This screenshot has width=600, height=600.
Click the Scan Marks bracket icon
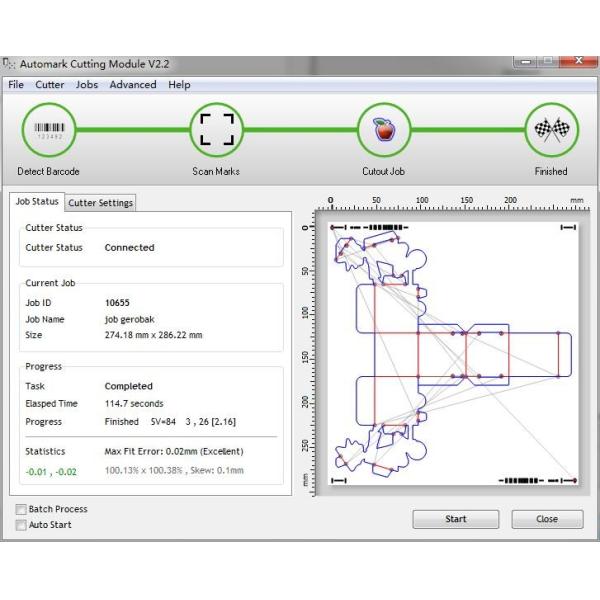(216, 130)
